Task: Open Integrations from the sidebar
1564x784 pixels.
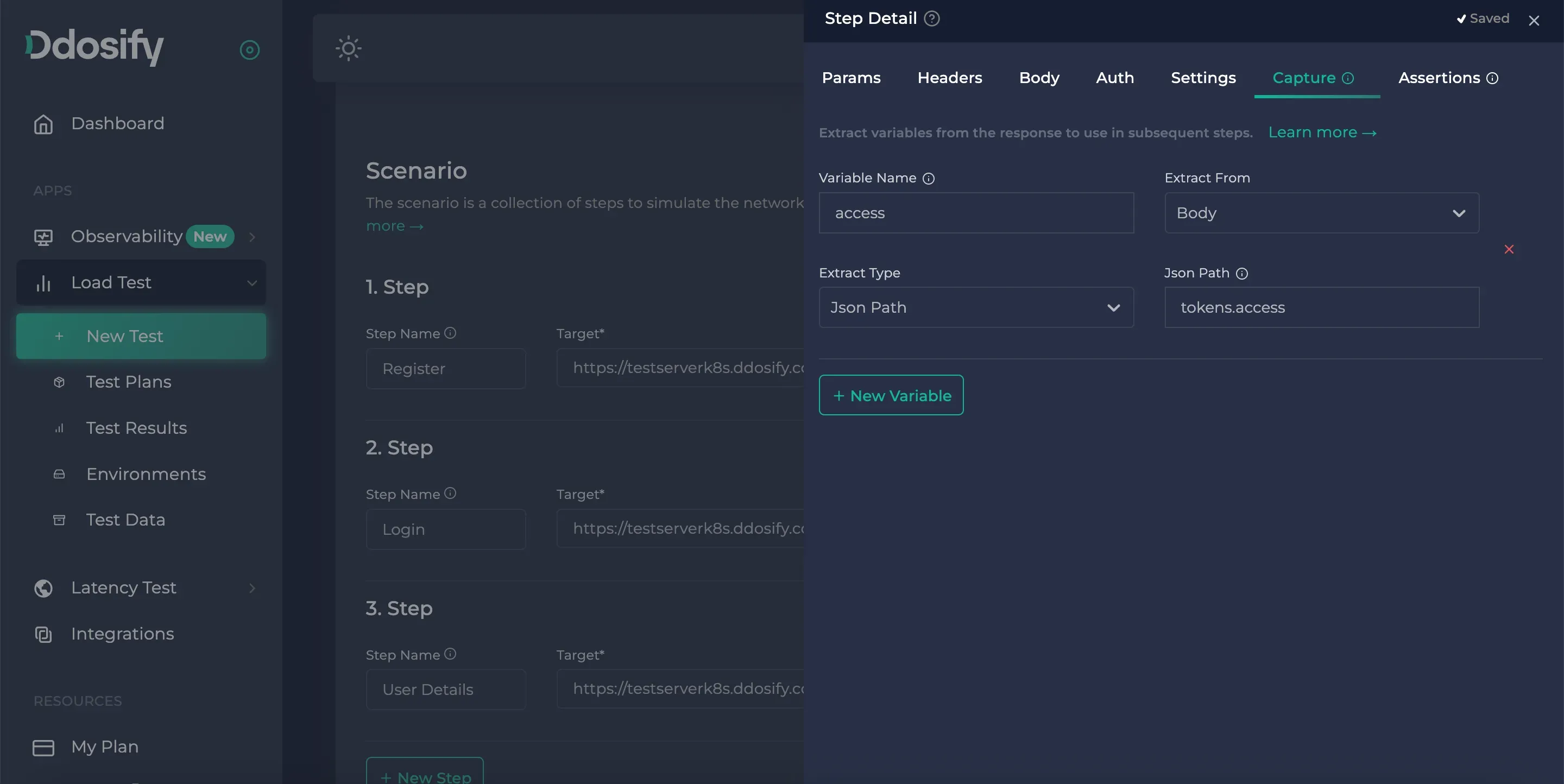Action: click(122, 634)
